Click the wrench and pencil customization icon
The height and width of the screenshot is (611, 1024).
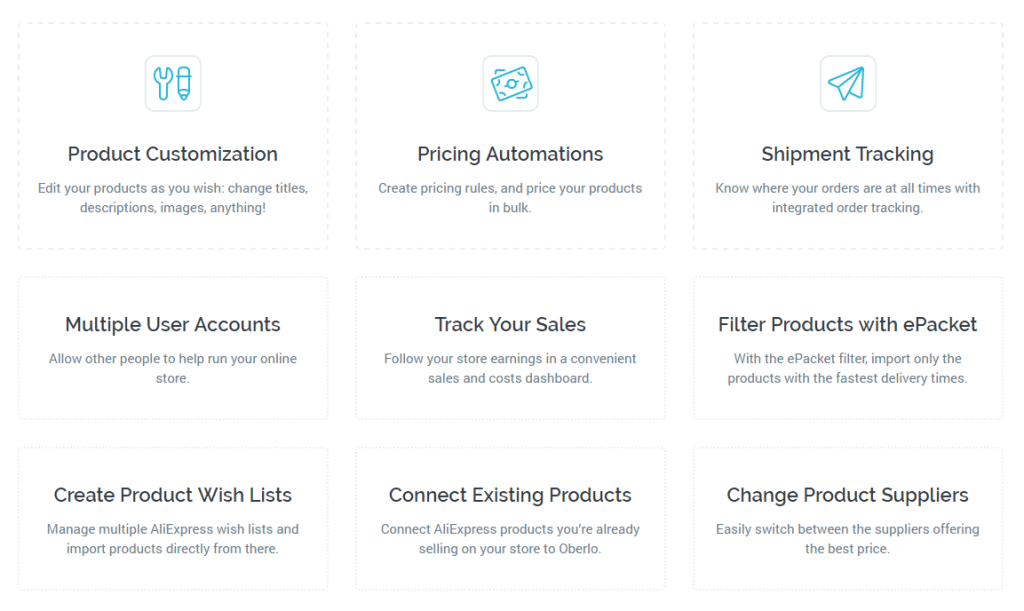(x=173, y=84)
